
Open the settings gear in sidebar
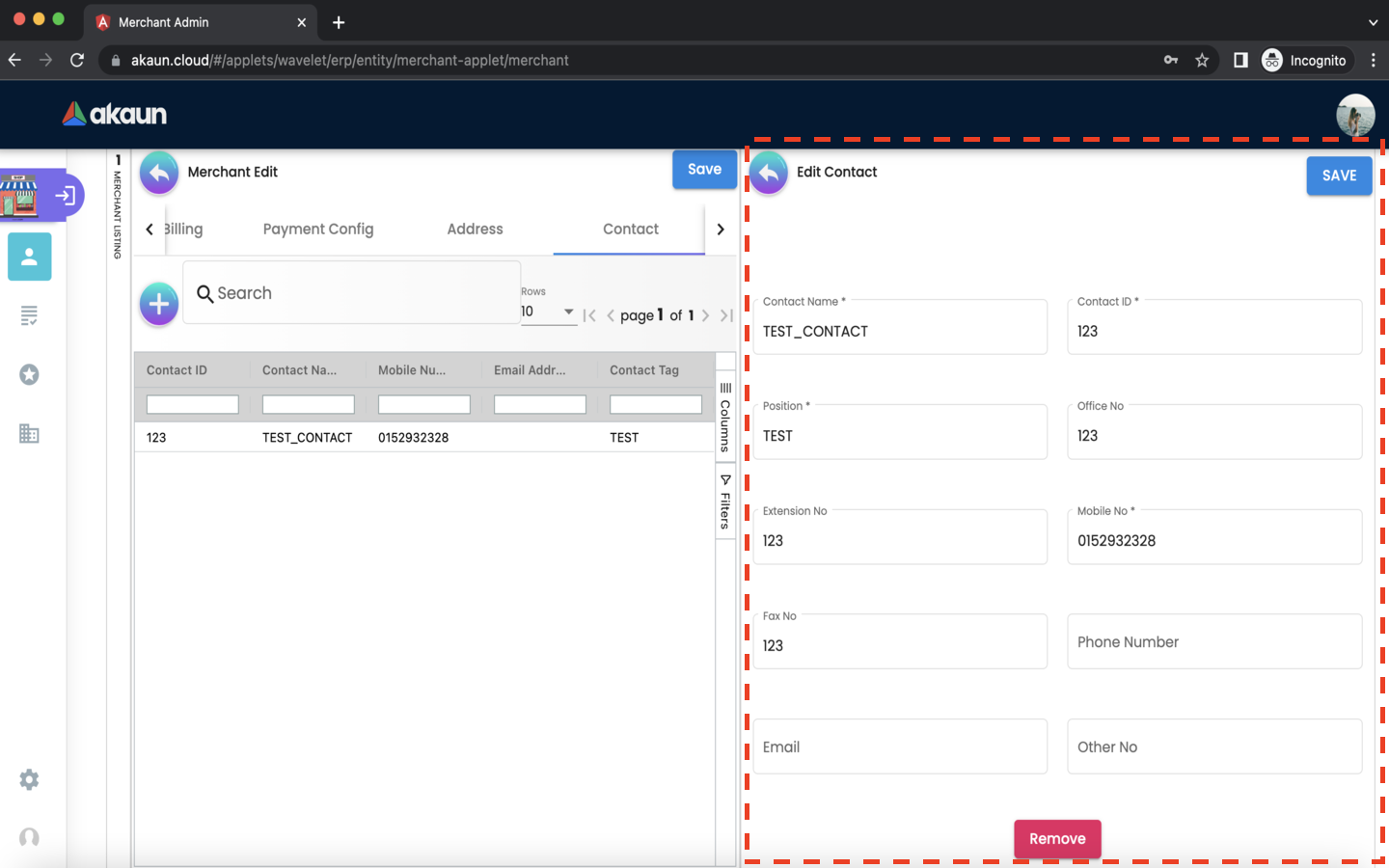pos(29,779)
